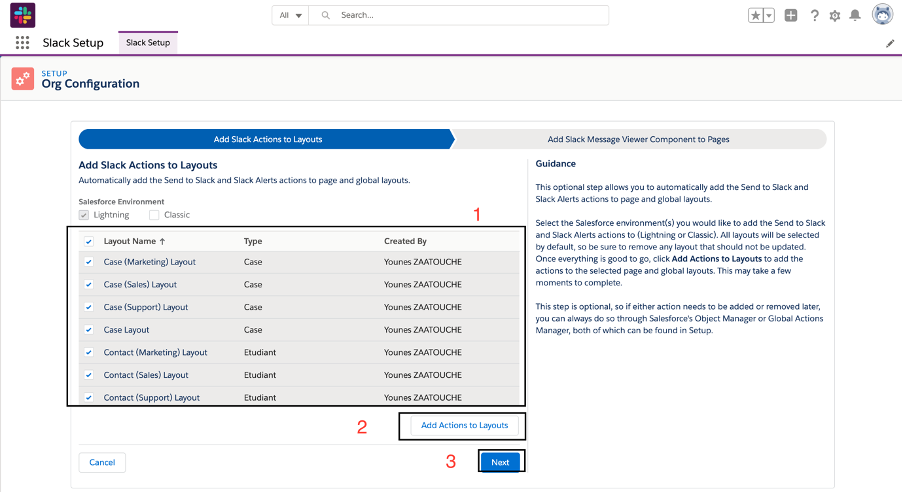
Task: Select the Add Slack Actions to Layouts step
Action: pos(267,139)
